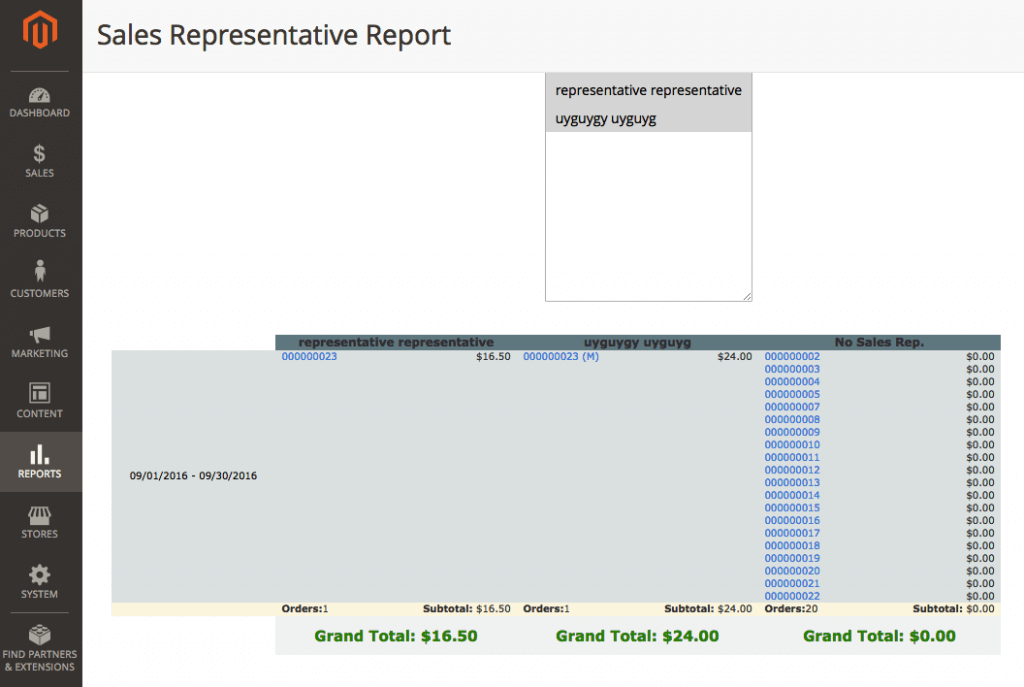Image resolution: width=1024 pixels, height=687 pixels.
Task: Click empty area of representative list box
Action: (648, 215)
